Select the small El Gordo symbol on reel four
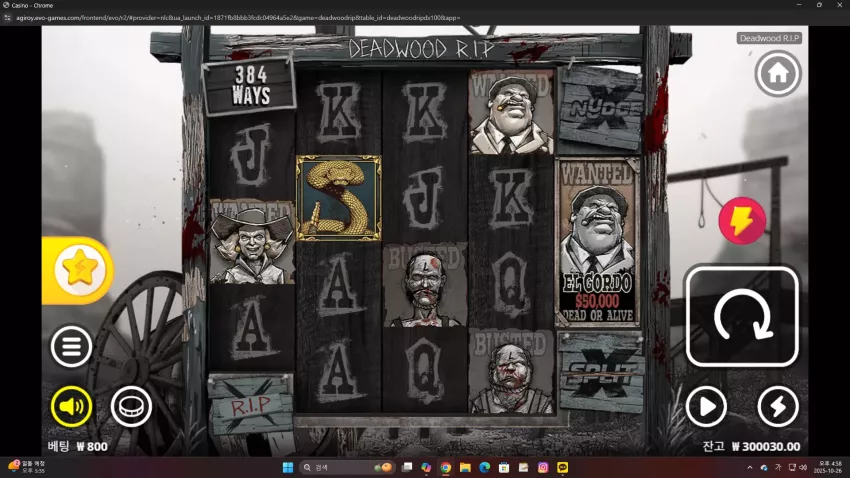The width and height of the screenshot is (850, 478). [511, 112]
